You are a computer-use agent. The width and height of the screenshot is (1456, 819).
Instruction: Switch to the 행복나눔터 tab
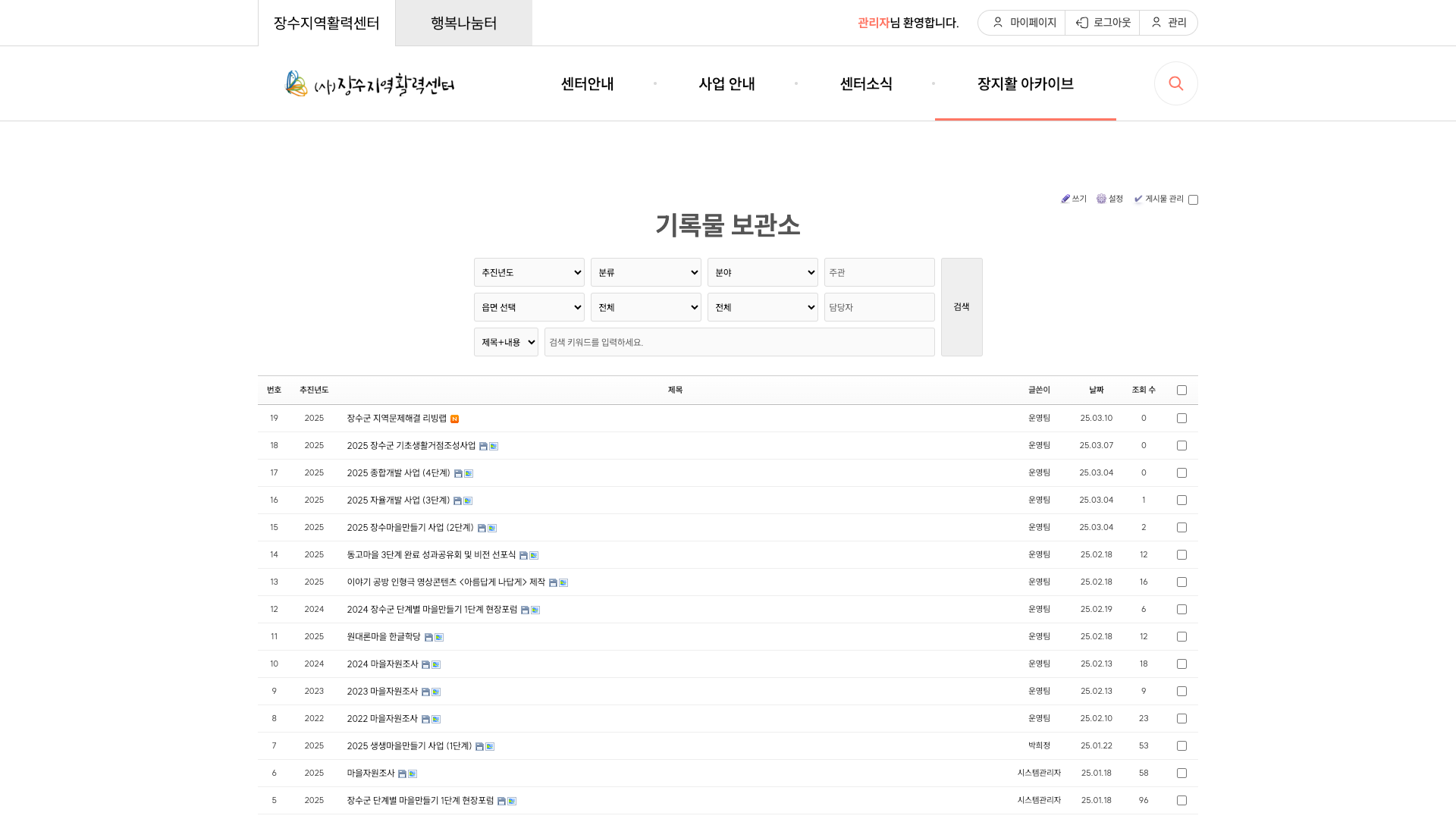[463, 23]
